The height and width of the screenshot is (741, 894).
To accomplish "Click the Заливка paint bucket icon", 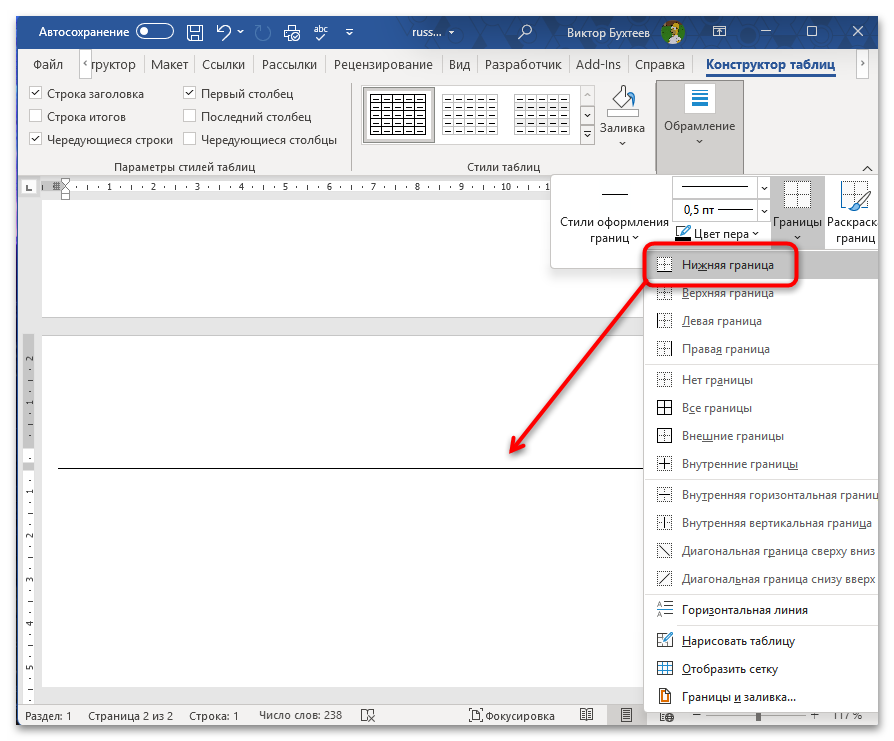I will 623,101.
